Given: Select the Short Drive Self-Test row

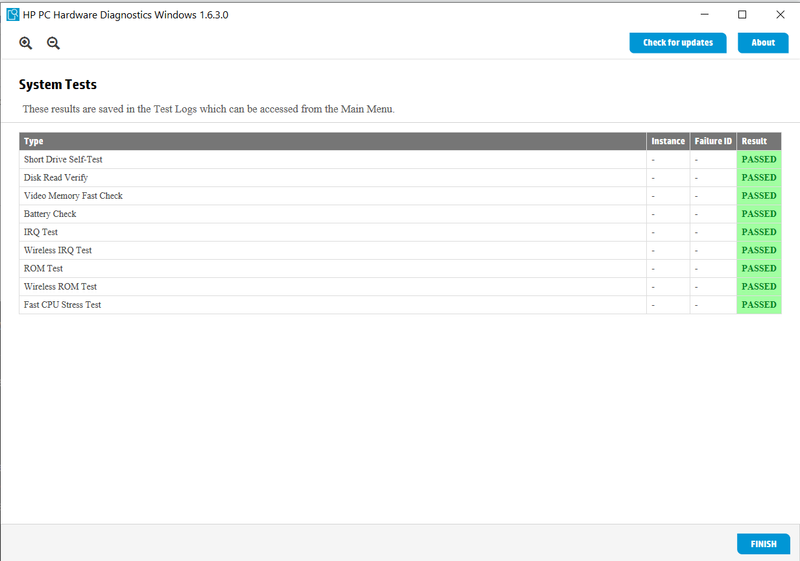Looking at the screenshot, I should (400, 160).
